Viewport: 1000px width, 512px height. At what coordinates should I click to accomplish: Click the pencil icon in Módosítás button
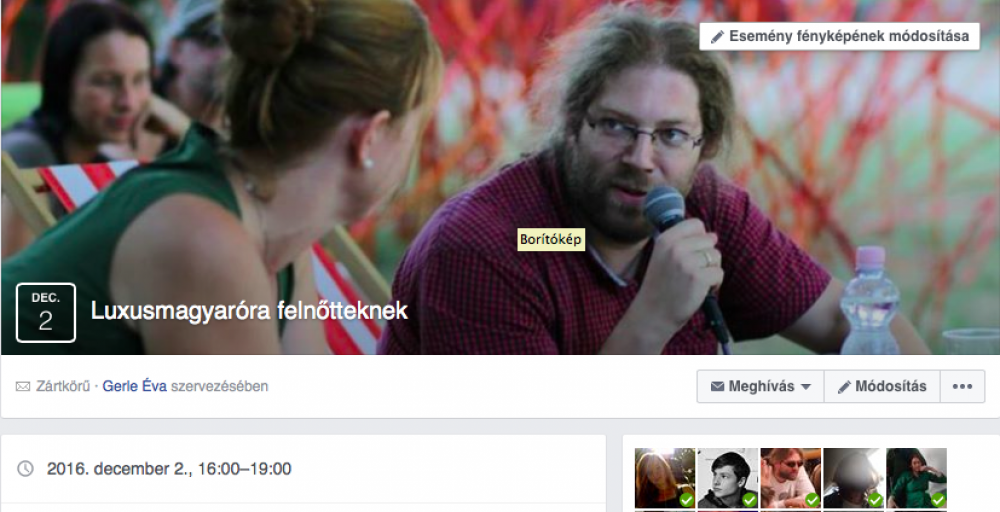pos(844,387)
